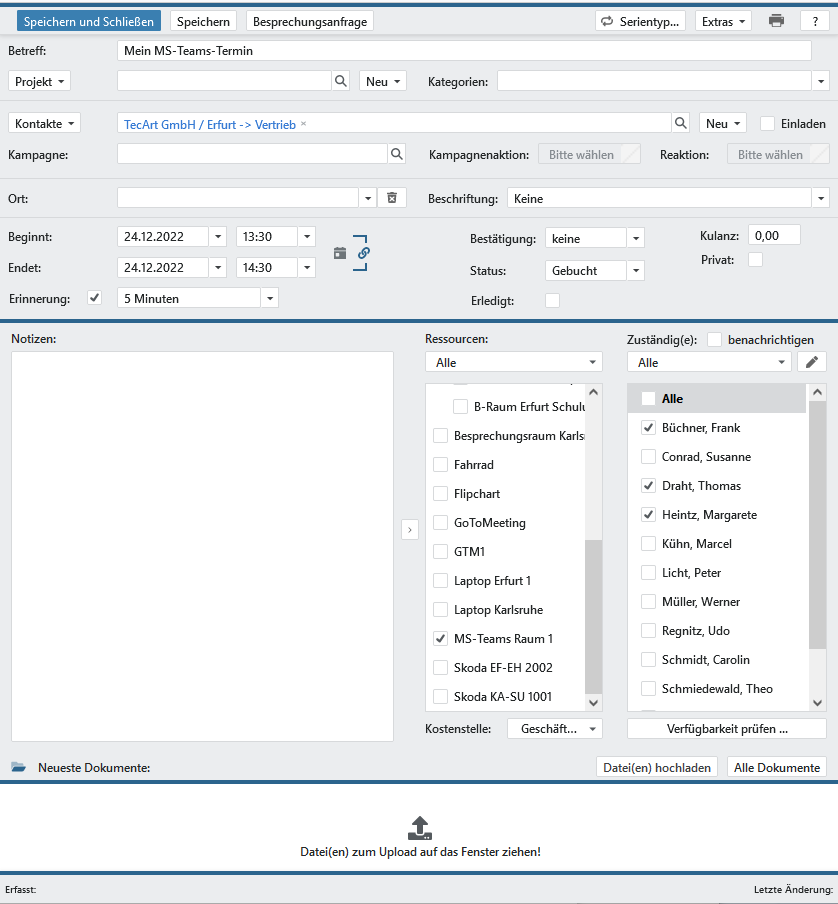Delete the location with the trash icon
Image resolution: width=838 pixels, height=904 pixels.
click(x=392, y=198)
